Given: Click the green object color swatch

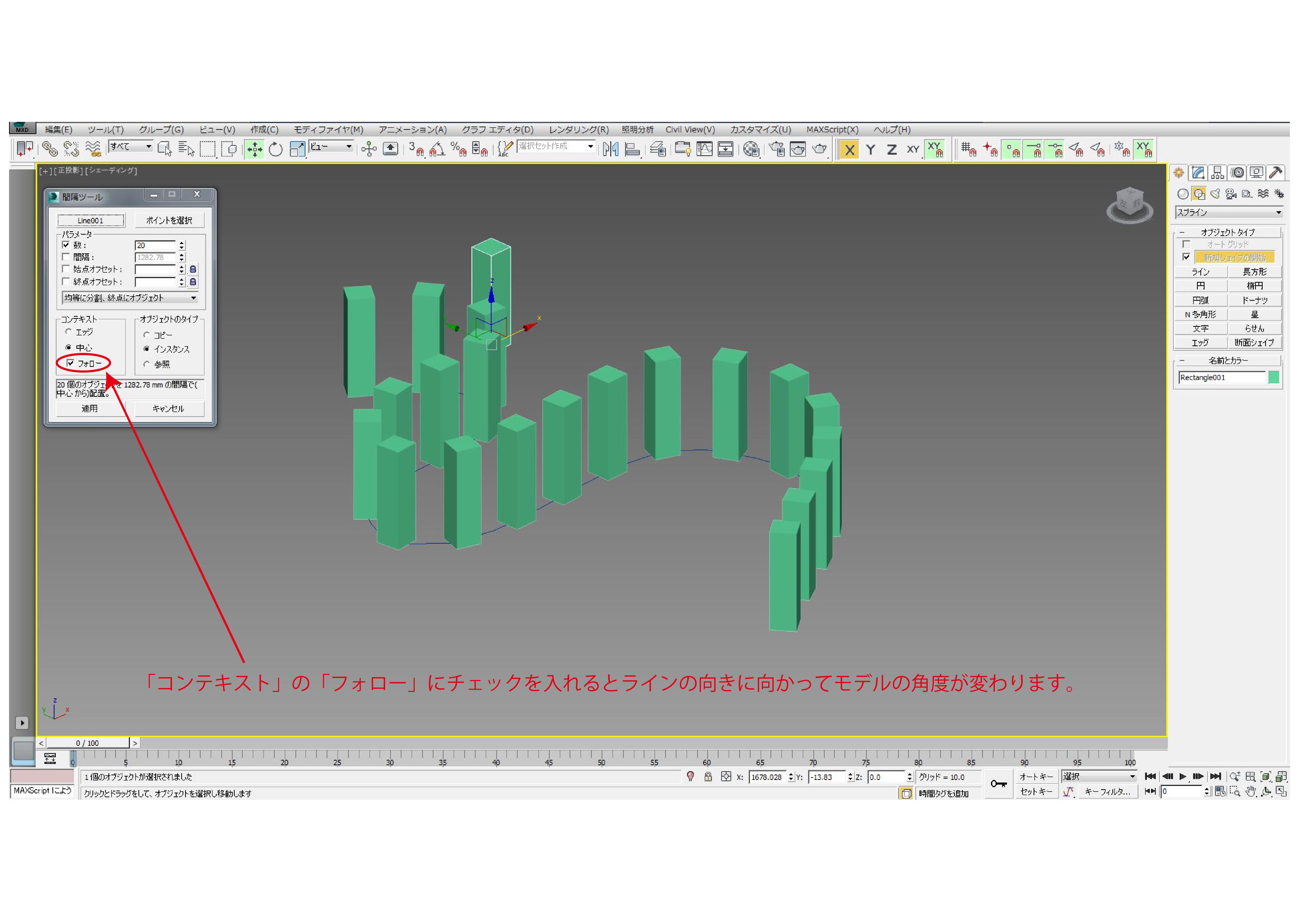Looking at the screenshot, I should pos(1273,377).
